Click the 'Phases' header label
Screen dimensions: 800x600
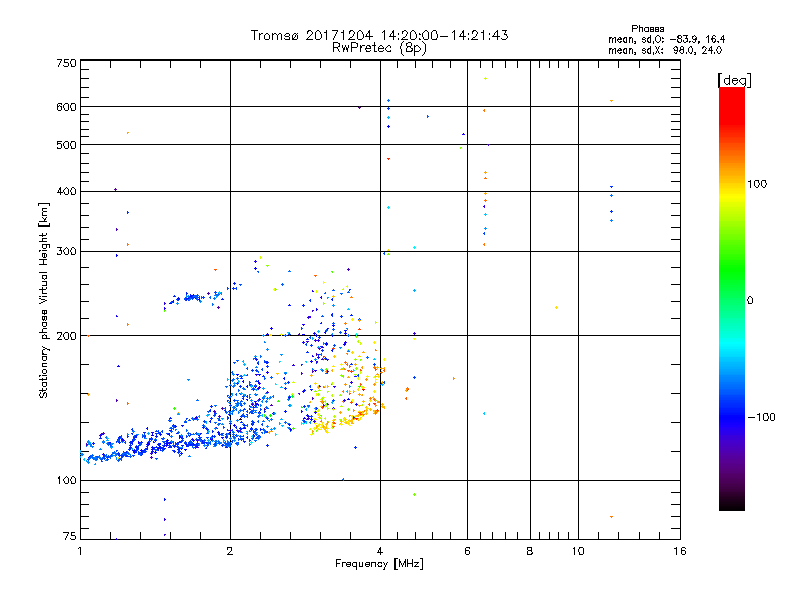647,29
